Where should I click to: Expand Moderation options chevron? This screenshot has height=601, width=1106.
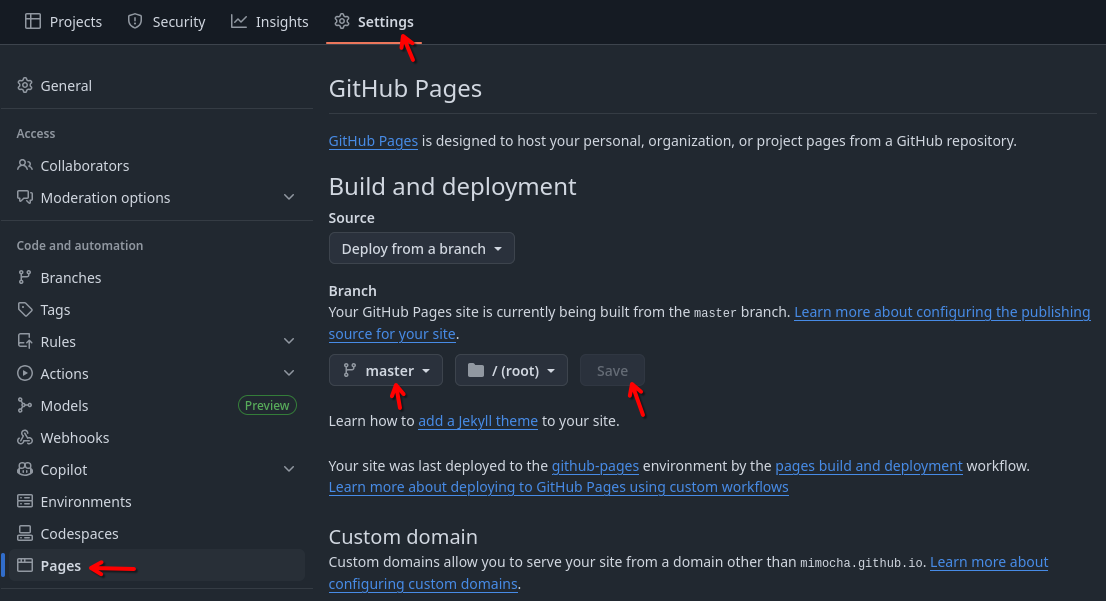click(289, 197)
